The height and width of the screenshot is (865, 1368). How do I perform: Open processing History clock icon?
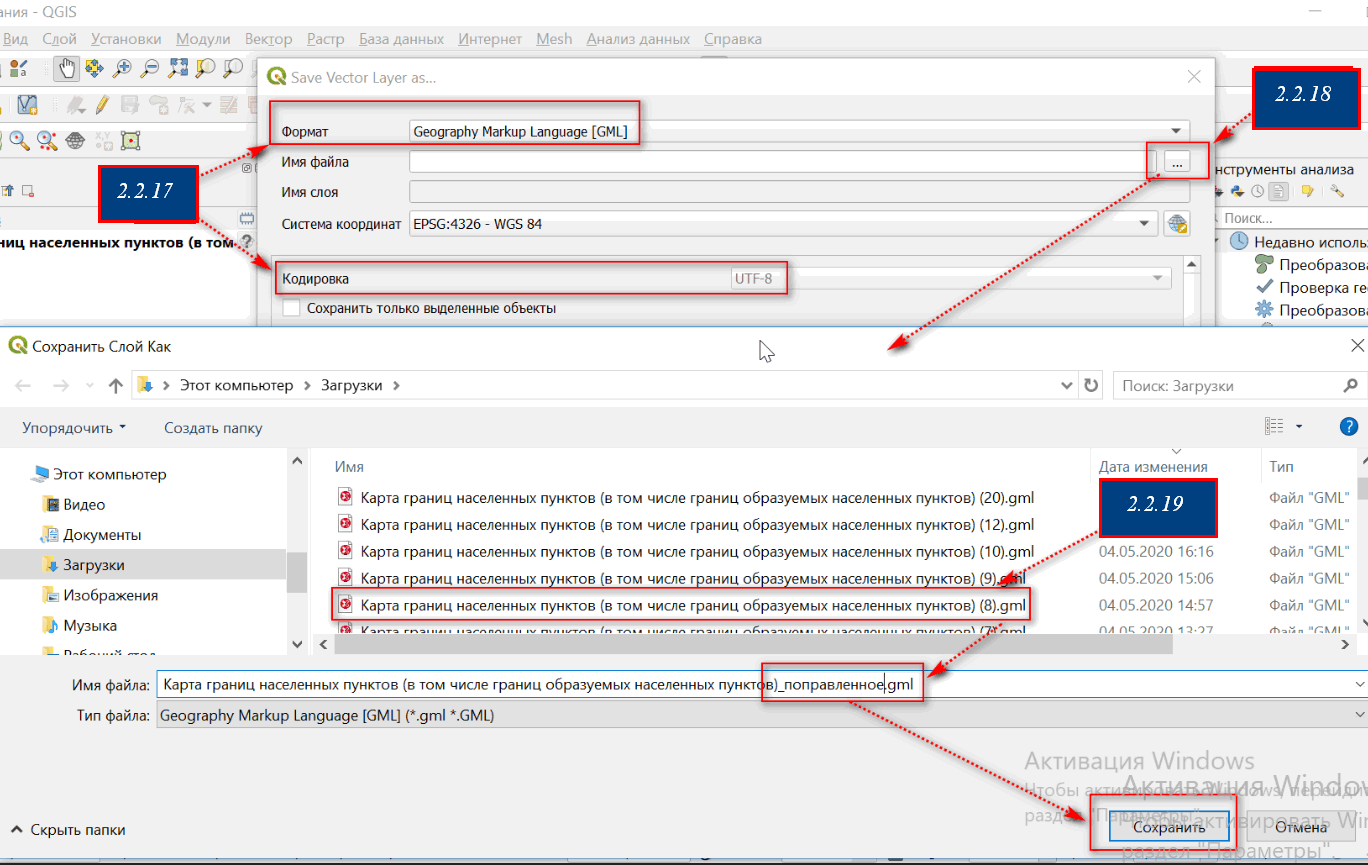(1256, 191)
